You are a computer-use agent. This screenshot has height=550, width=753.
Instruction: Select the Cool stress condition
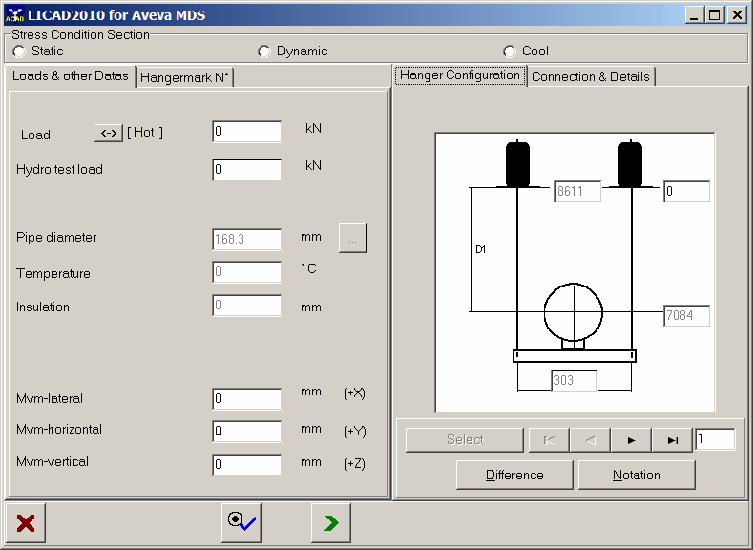tap(510, 51)
